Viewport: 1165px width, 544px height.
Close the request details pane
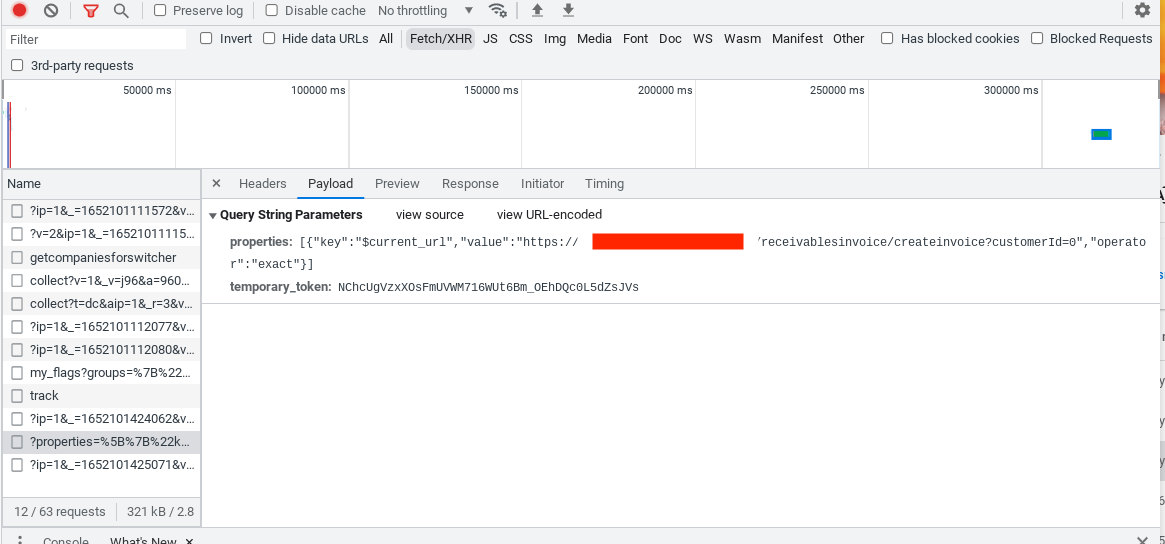pos(216,184)
